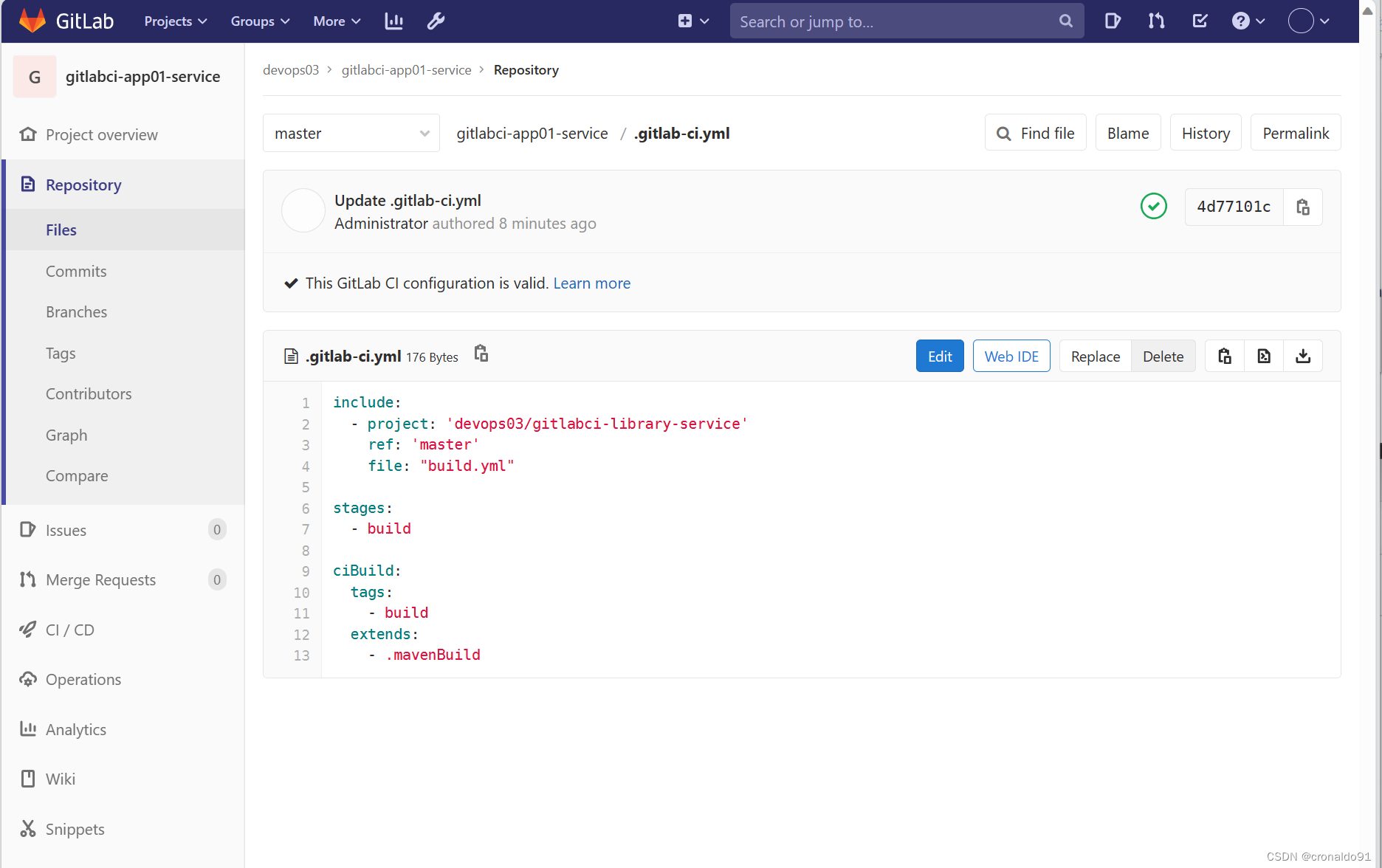Open Repository section in sidebar
Image resolution: width=1382 pixels, height=868 pixels.
tap(123, 185)
